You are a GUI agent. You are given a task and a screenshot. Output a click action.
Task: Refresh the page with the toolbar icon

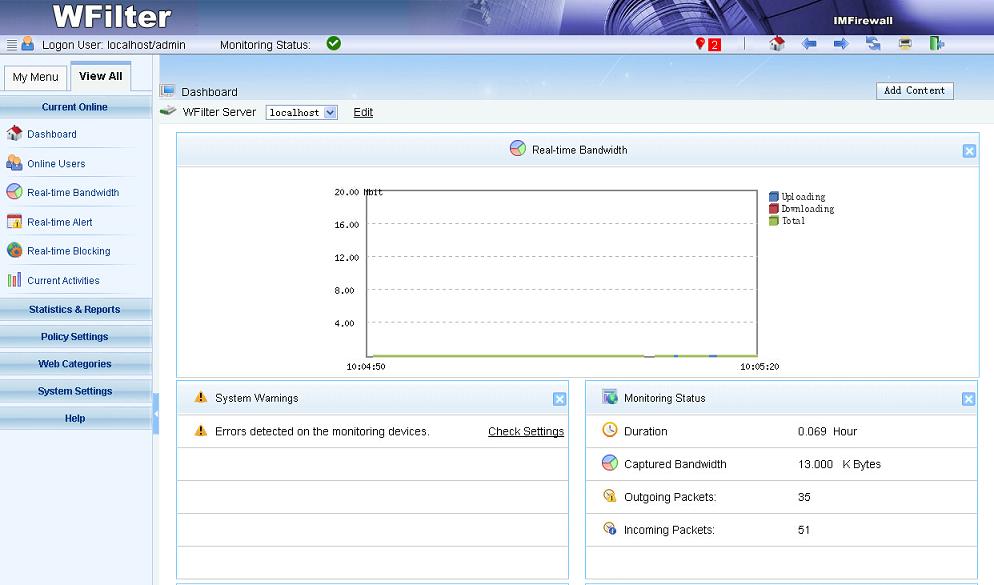tap(874, 43)
